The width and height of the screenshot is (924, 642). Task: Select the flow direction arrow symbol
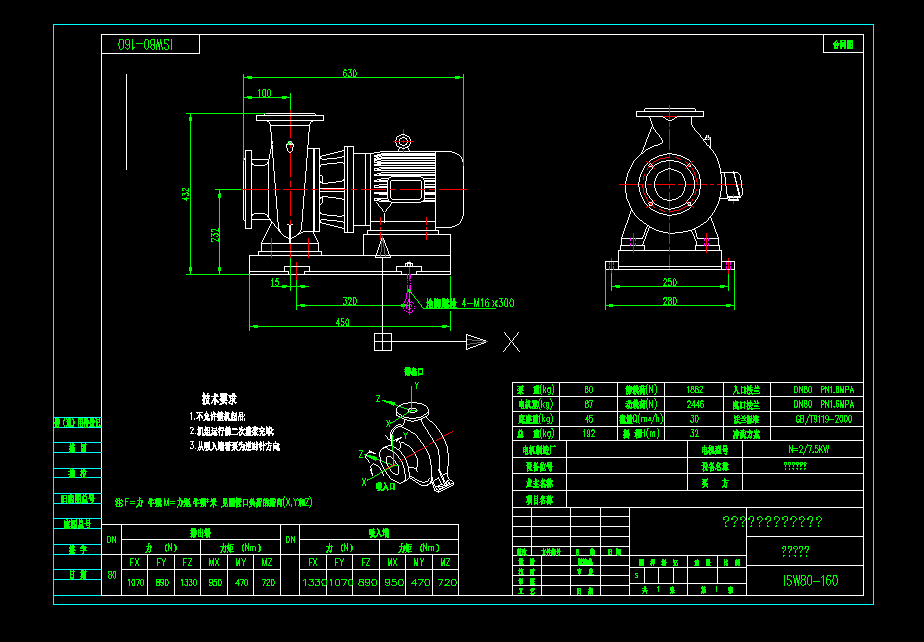(475, 340)
